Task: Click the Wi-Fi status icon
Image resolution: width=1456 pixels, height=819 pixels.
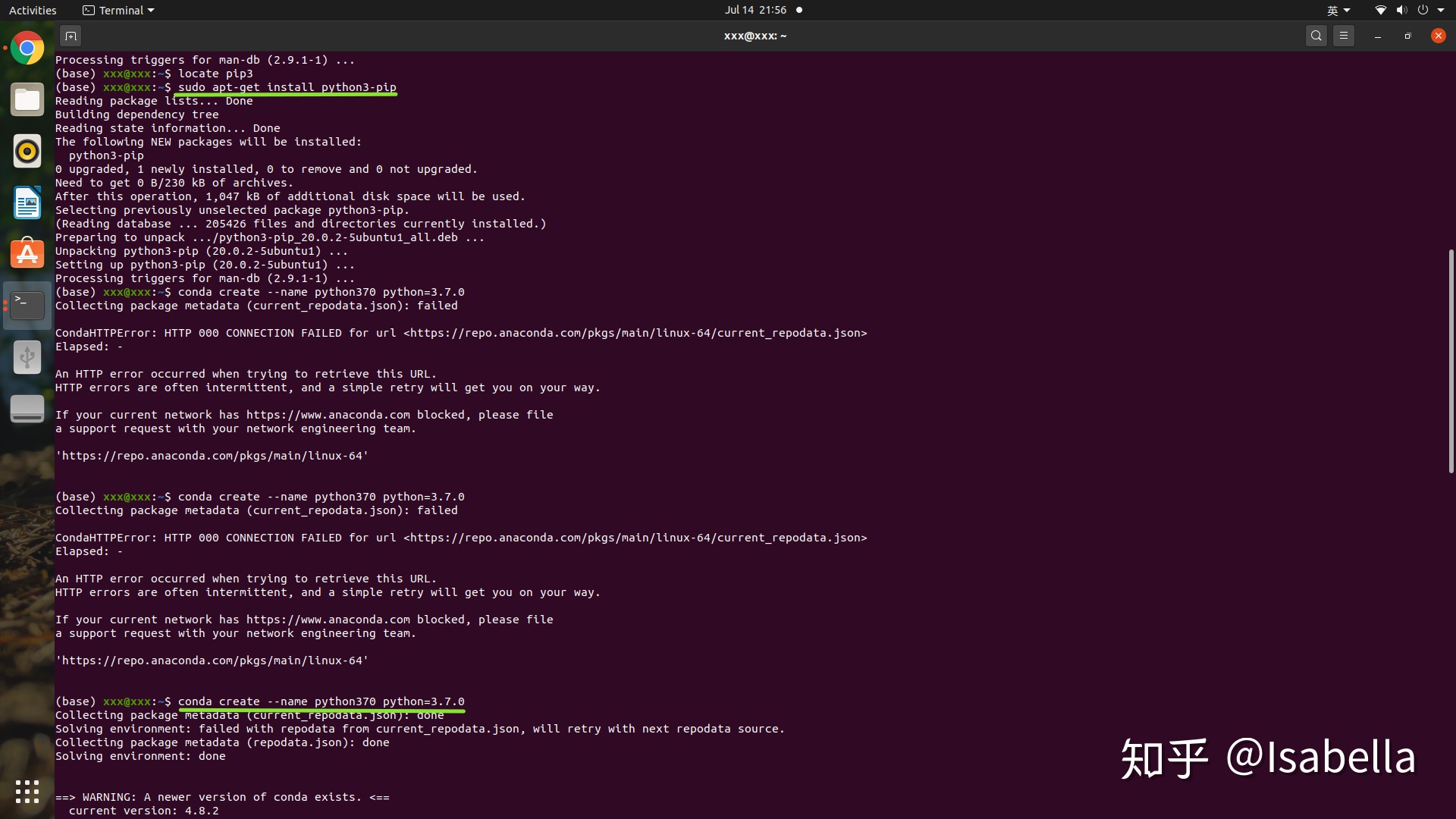Action: 1380,10
